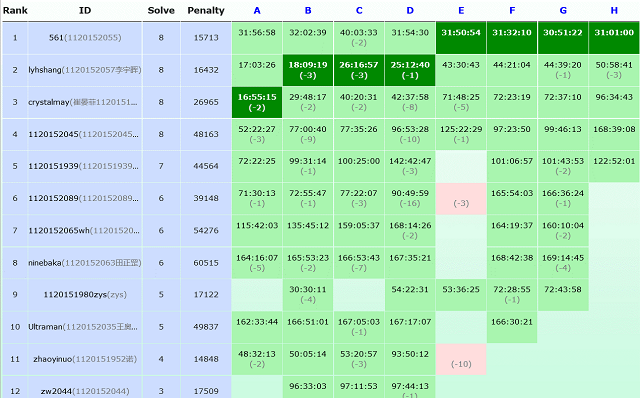The height and width of the screenshot is (398, 640).
Task: Click the Solve column header
Action: [x=161, y=11]
